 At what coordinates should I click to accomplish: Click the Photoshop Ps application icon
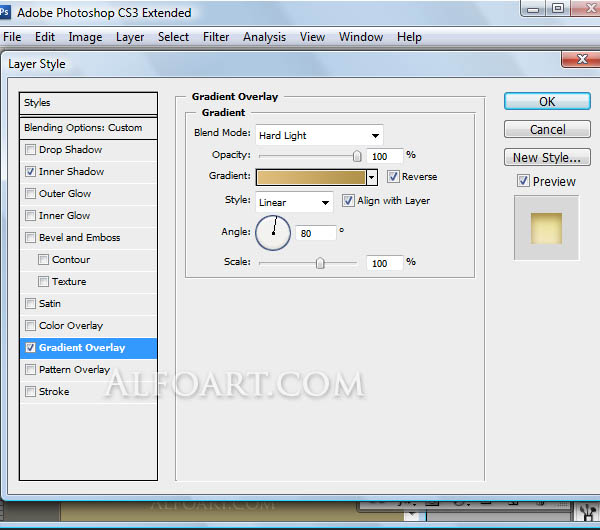point(4,12)
